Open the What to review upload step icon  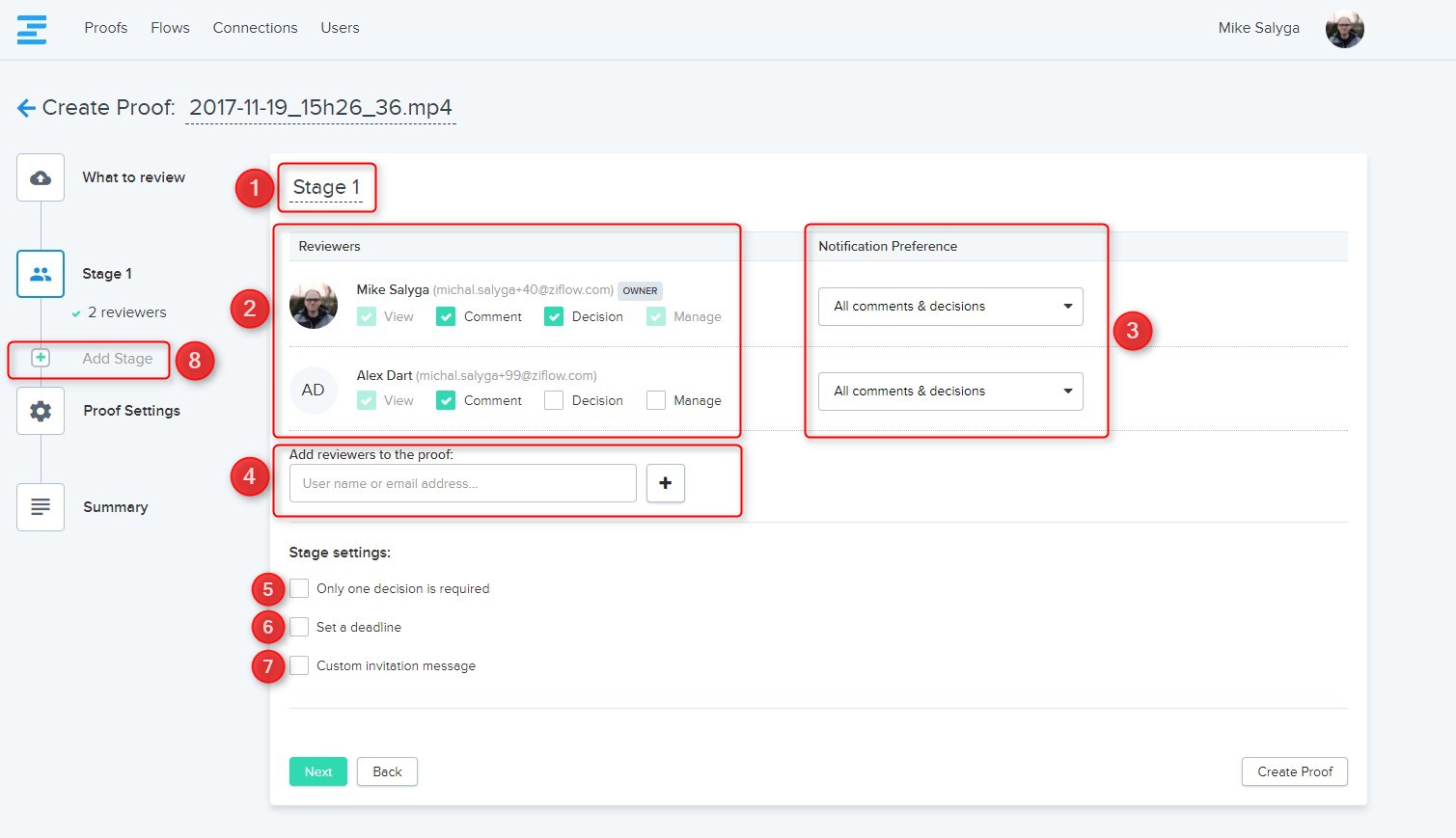pyautogui.click(x=41, y=177)
